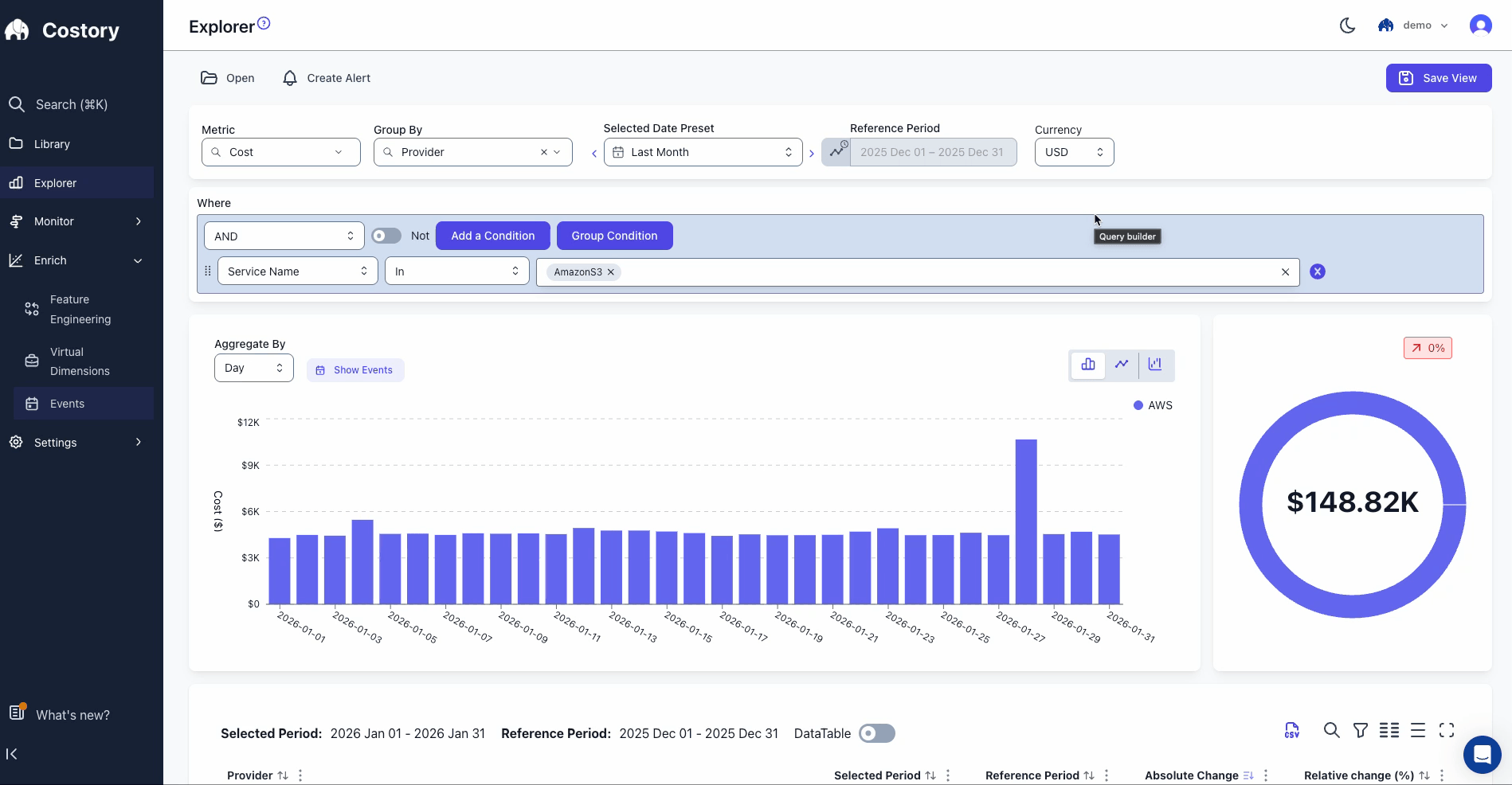Image resolution: width=1512 pixels, height=785 pixels.
Task: Expand the table to fullscreen view
Action: pos(1447,730)
